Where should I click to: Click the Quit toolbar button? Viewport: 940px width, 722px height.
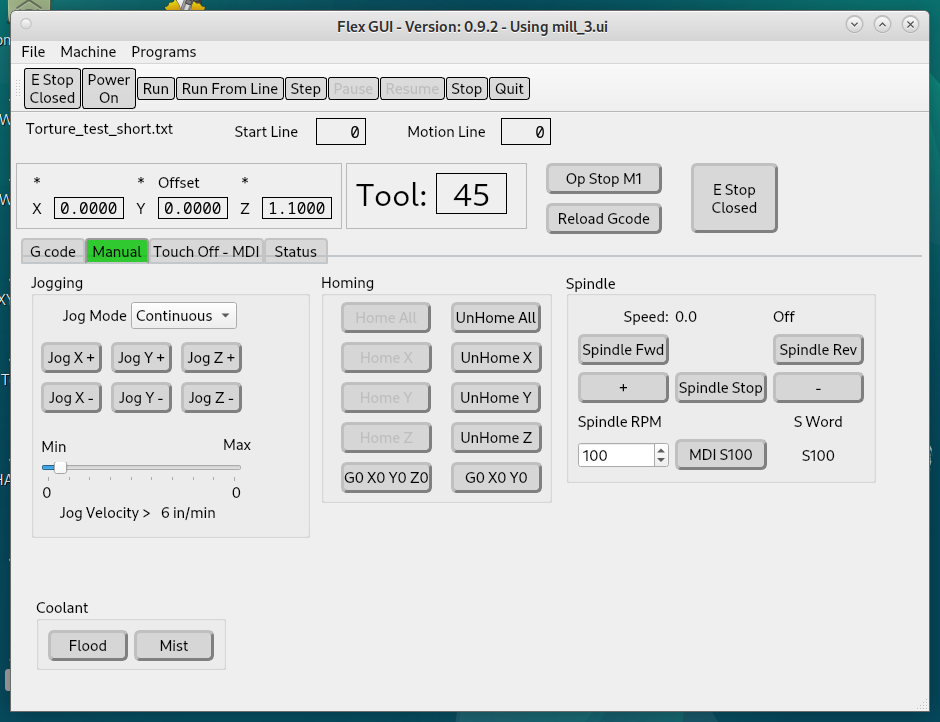tap(510, 89)
